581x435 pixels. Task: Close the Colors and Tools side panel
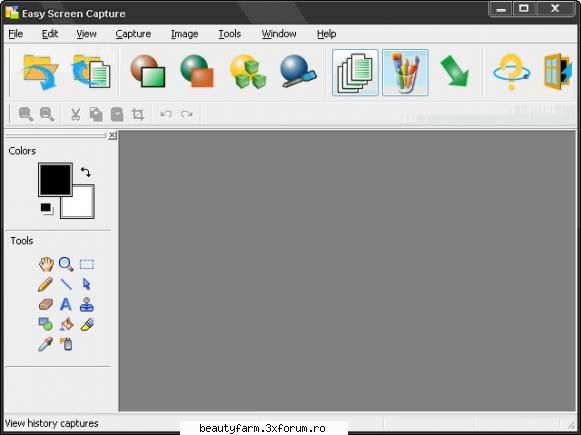[x=112, y=135]
